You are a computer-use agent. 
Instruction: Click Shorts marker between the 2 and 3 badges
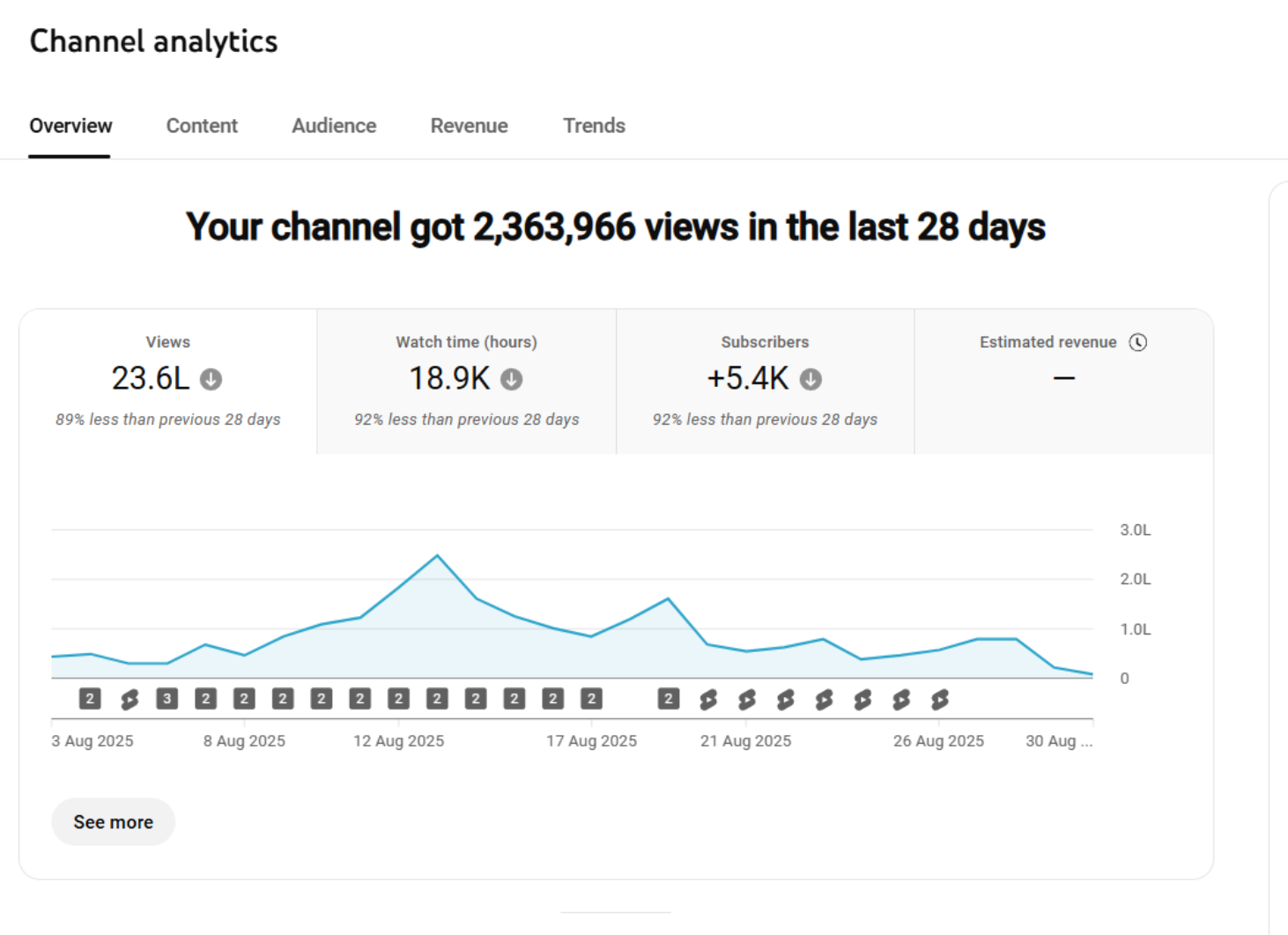[x=129, y=700]
